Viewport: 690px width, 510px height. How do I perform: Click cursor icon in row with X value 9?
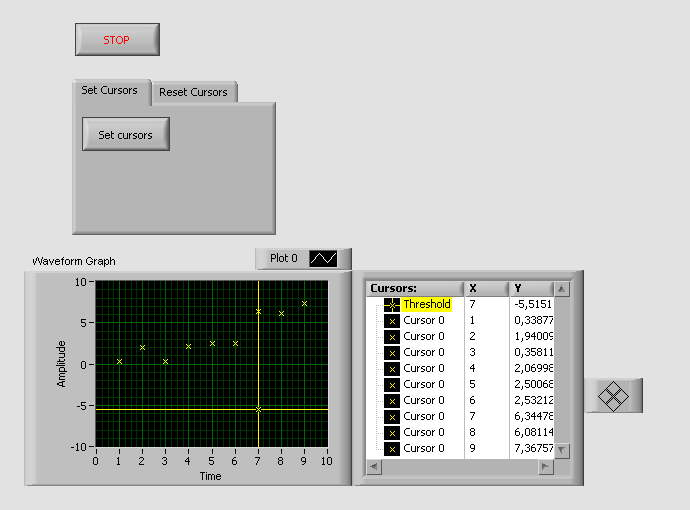pyautogui.click(x=392, y=449)
